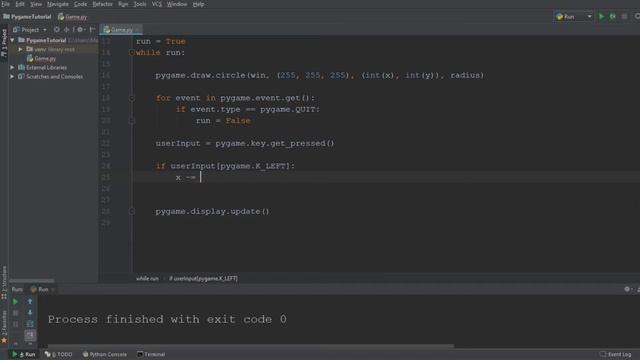Open the Terminal tool window
This screenshot has height=360, width=640.
151,354
